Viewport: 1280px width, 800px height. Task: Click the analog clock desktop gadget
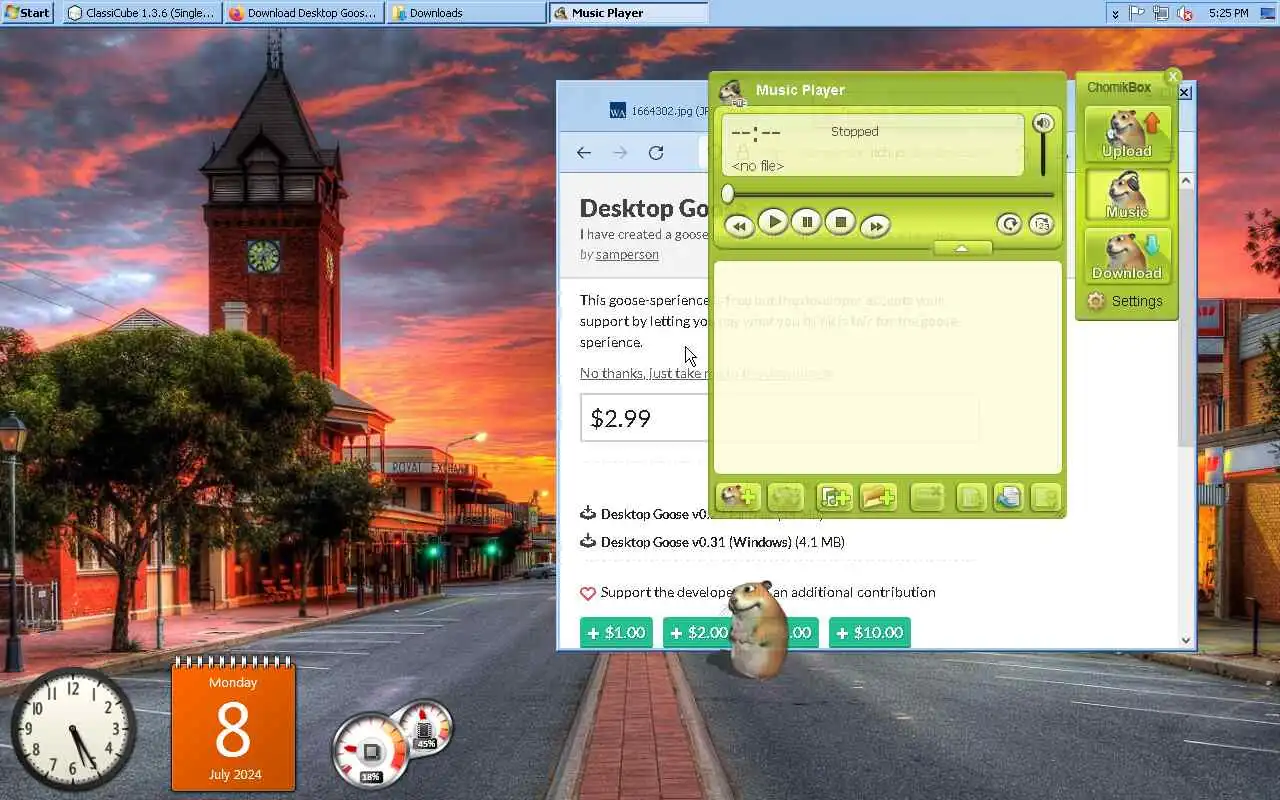[x=73, y=729]
